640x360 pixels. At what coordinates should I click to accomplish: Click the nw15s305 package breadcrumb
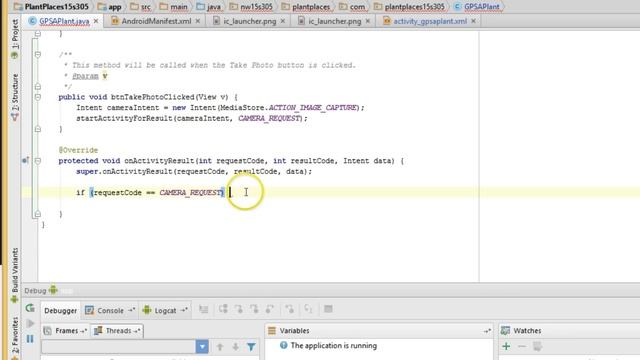[251, 7]
